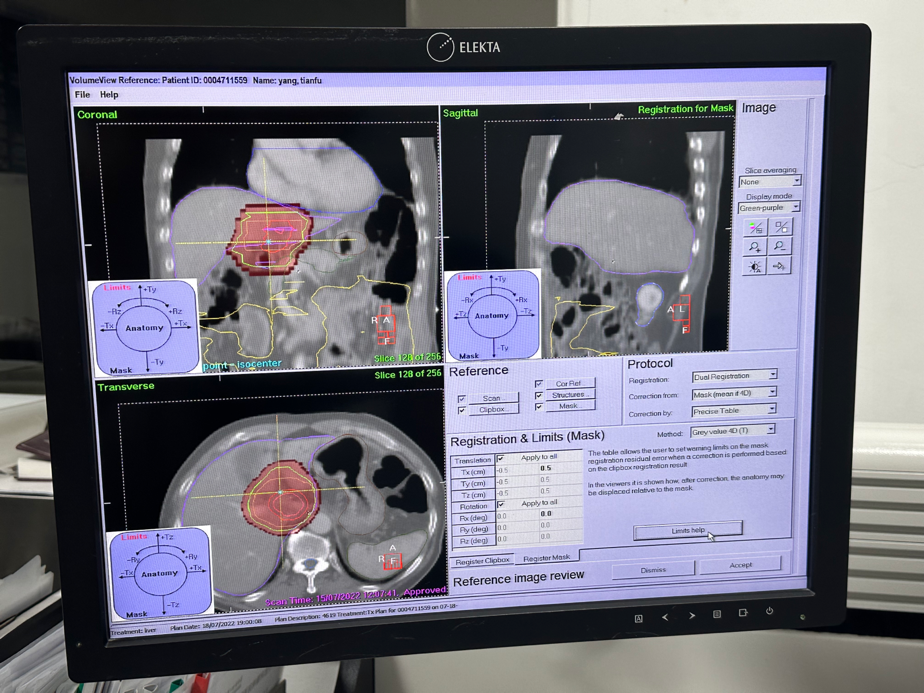This screenshot has height=693, width=924.
Task: Toggle Translation Apply to all checkbox
Action: (501, 458)
